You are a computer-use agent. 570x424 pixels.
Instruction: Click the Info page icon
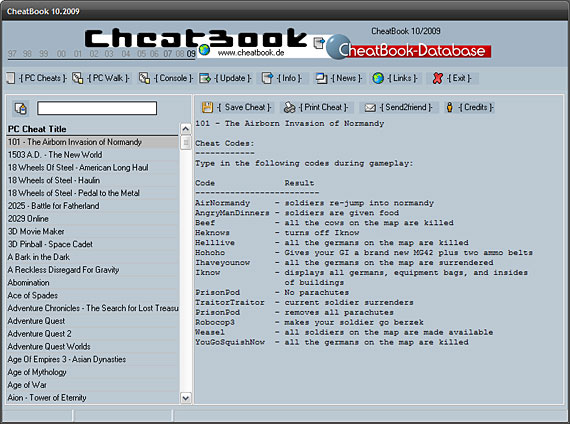tap(268, 78)
